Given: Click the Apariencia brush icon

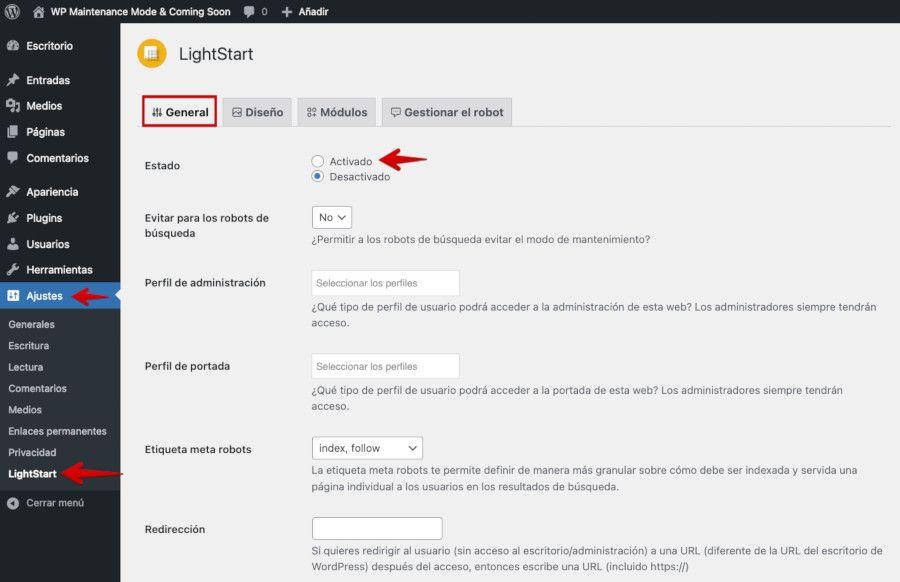Looking at the screenshot, I should point(13,192).
